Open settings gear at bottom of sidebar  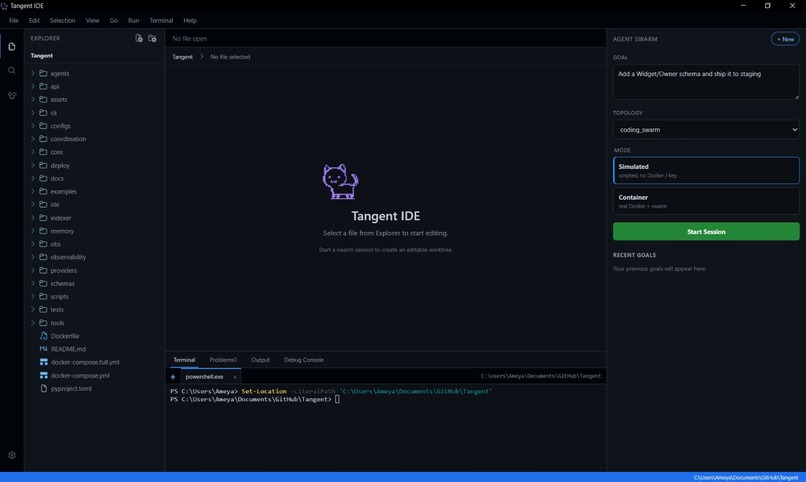12,455
